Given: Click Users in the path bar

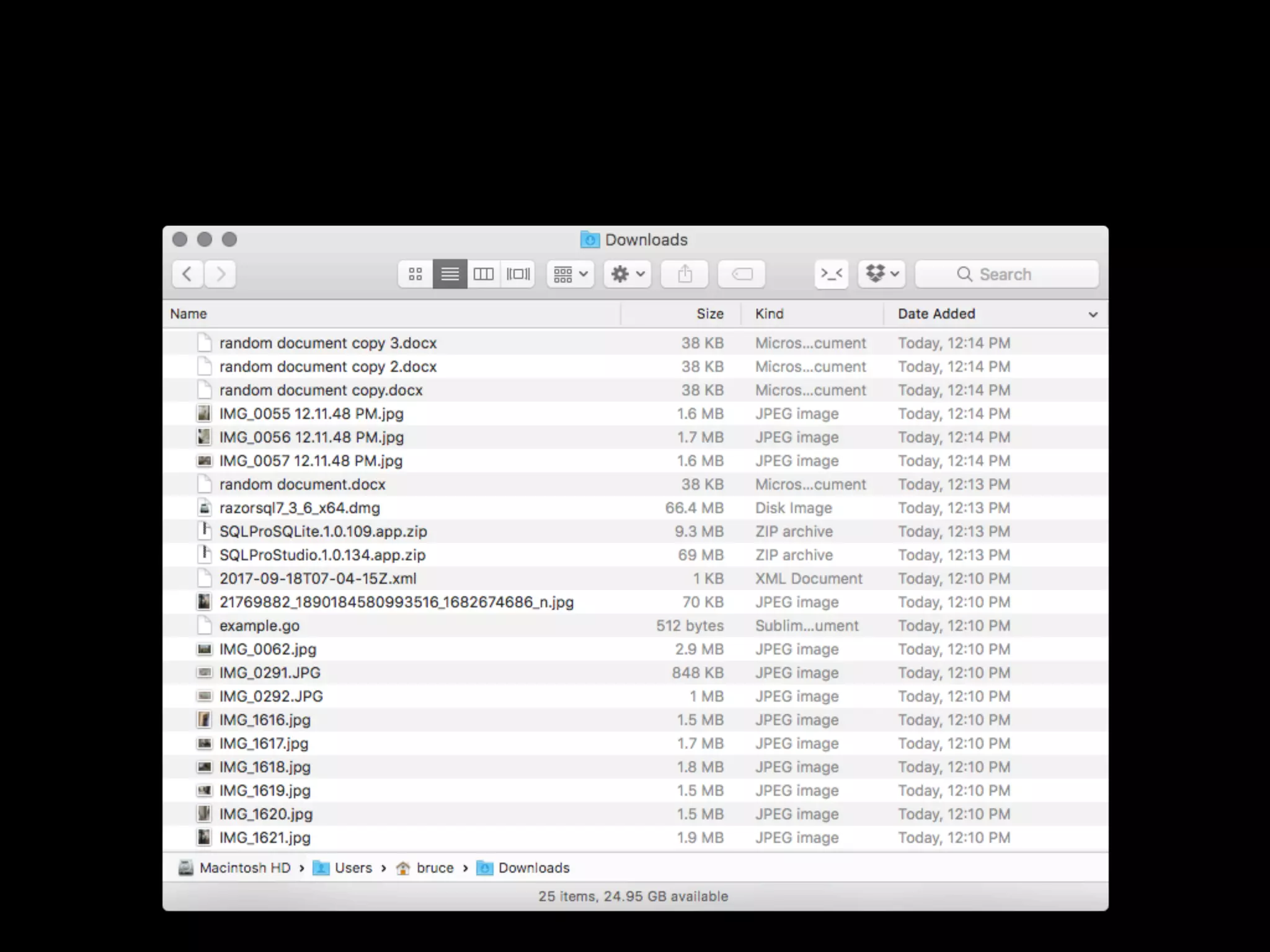Looking at the screenshot, I should click(353, 868).
